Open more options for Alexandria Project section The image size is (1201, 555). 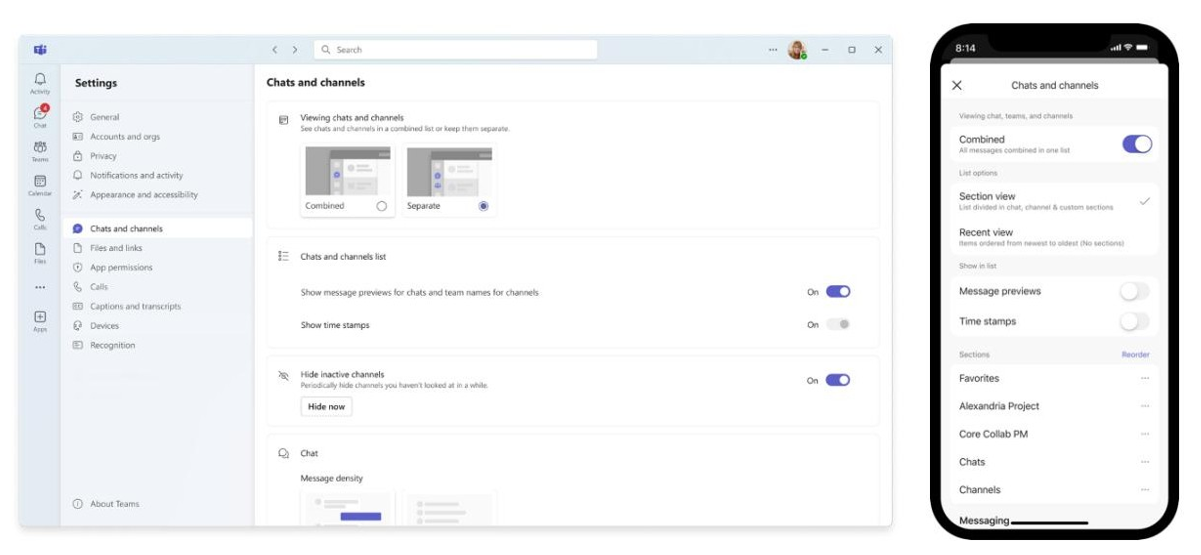pyautogui.click(x=1144, y=407)
